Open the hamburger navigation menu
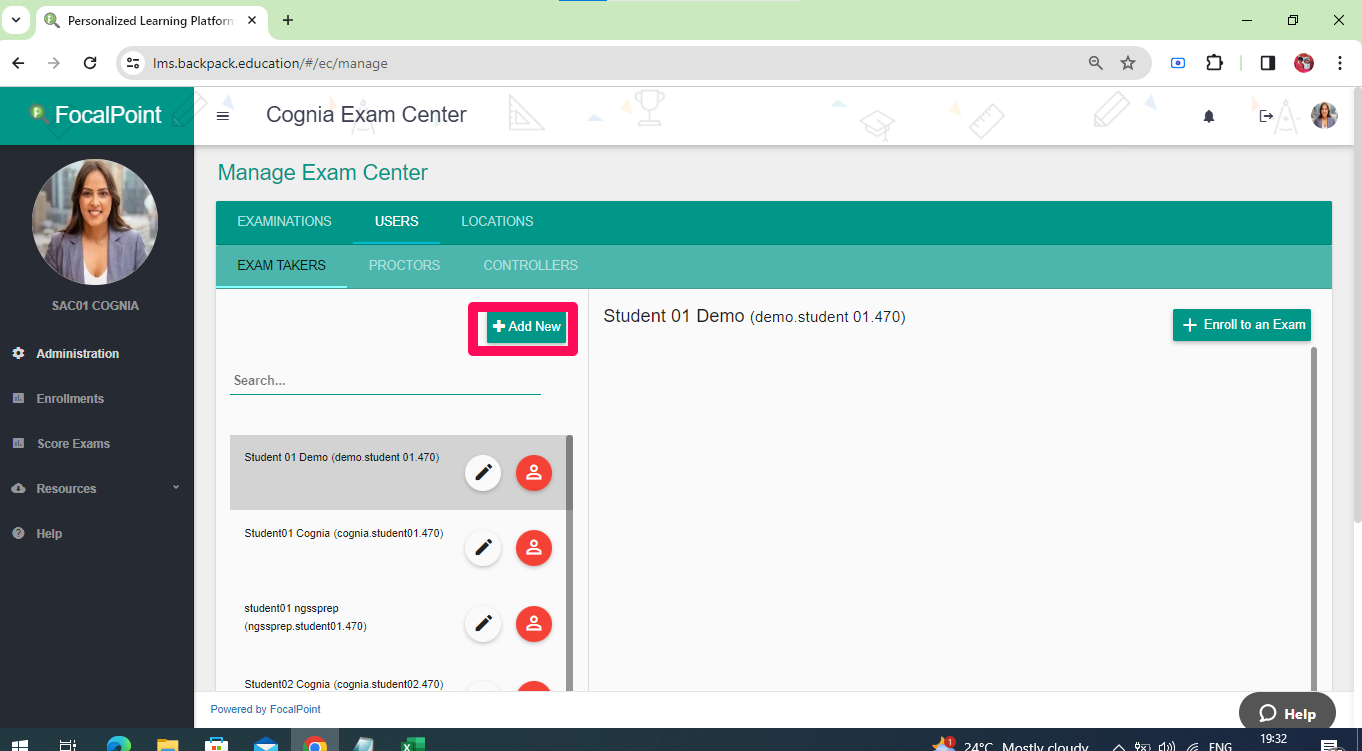The height and width of the screenshot is (751, 1362). [x=223, y=116]
